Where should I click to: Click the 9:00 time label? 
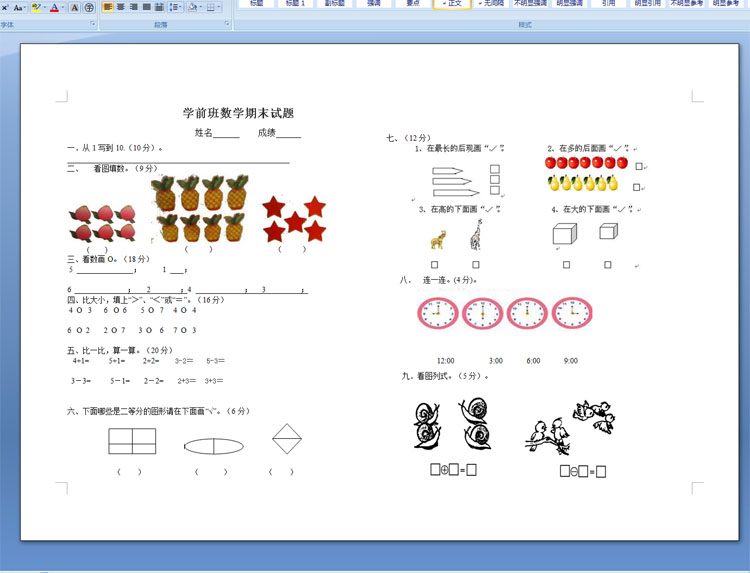point(571,361)
